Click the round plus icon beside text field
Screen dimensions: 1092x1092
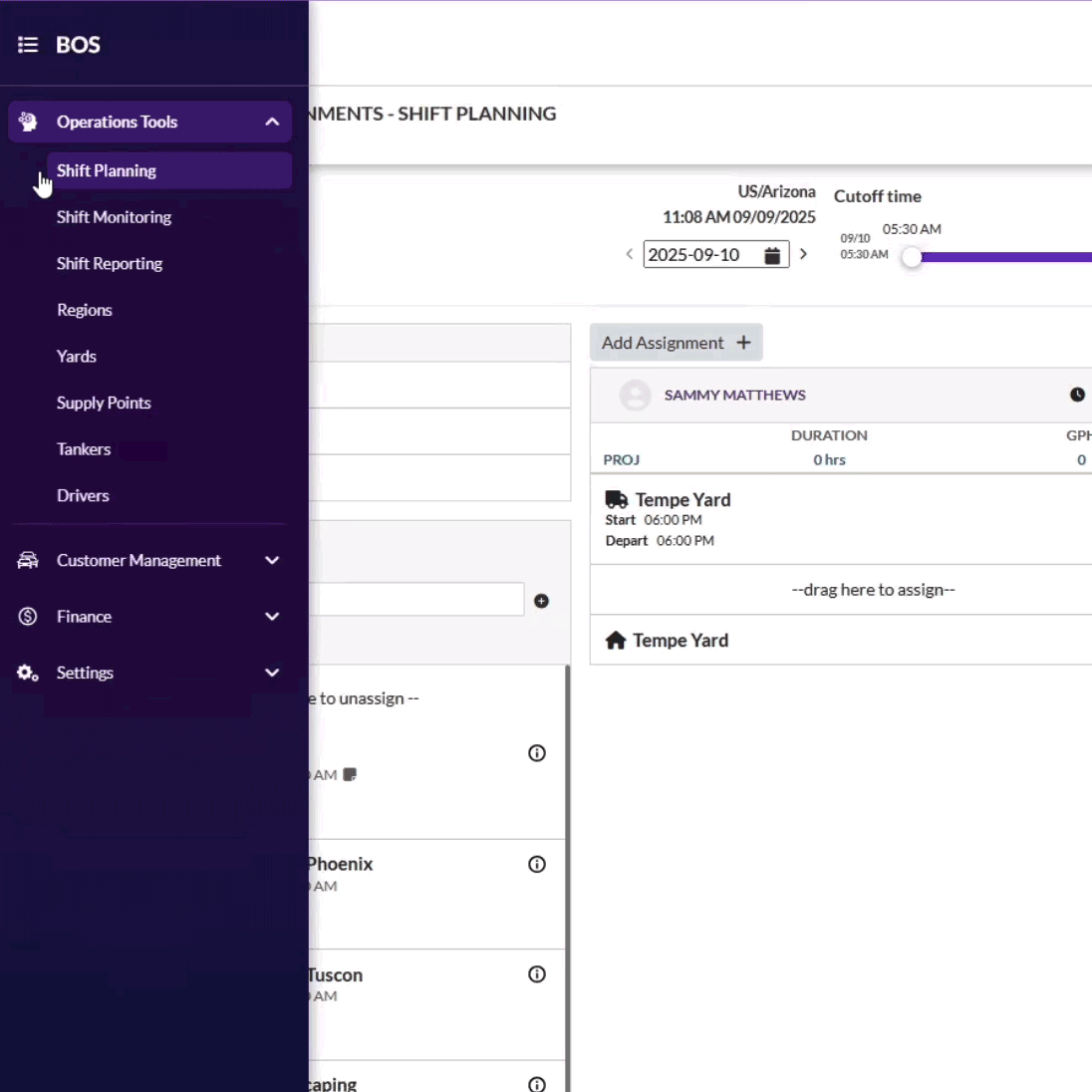pos(541,601)
